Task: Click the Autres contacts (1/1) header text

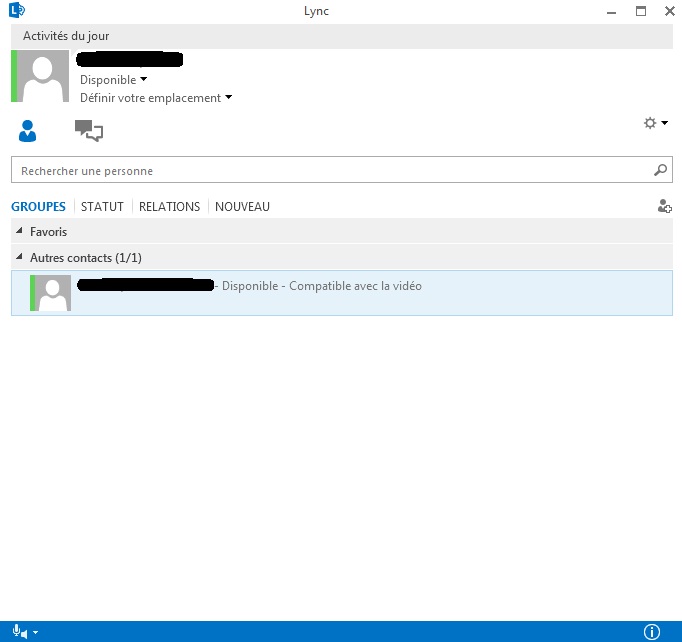Action: coord(86,258)
